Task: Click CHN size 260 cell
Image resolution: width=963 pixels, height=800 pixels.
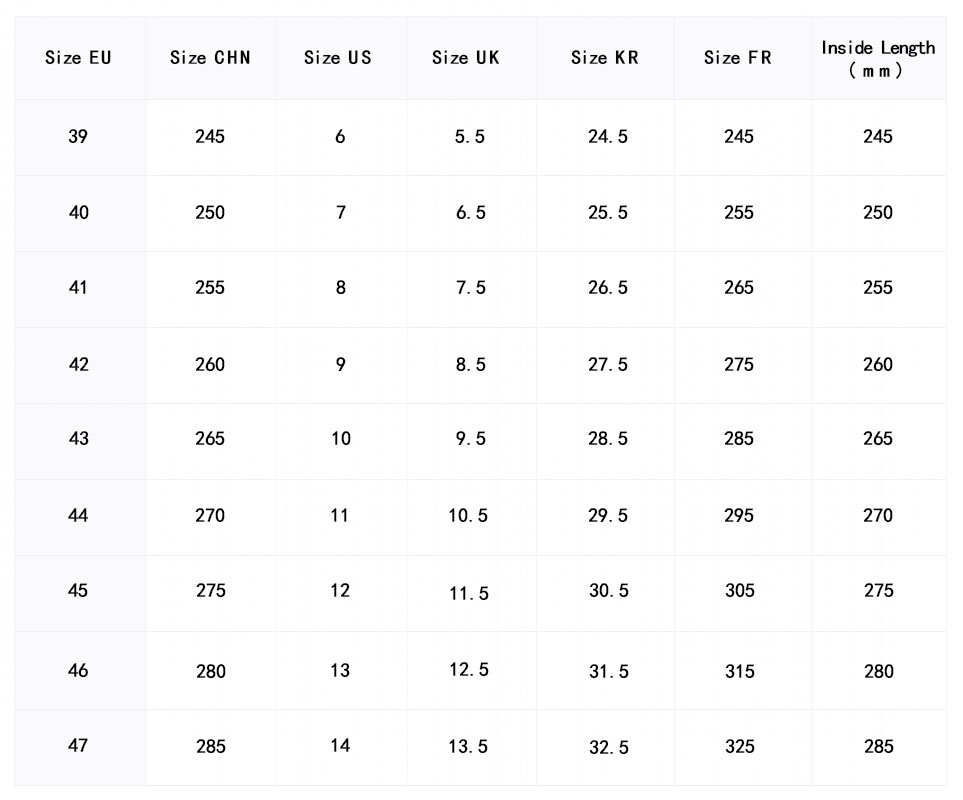Action: click(x=210, y=365)
